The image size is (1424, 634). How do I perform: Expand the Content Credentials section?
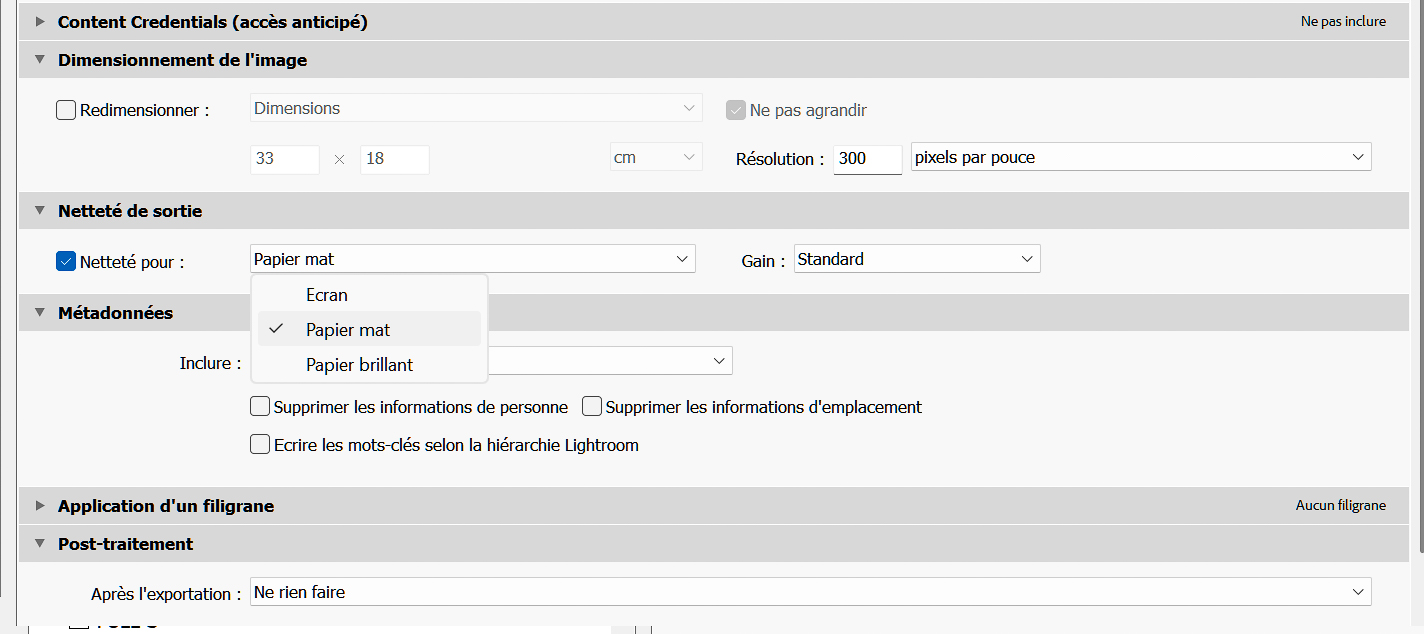click(x=40, y=21)
